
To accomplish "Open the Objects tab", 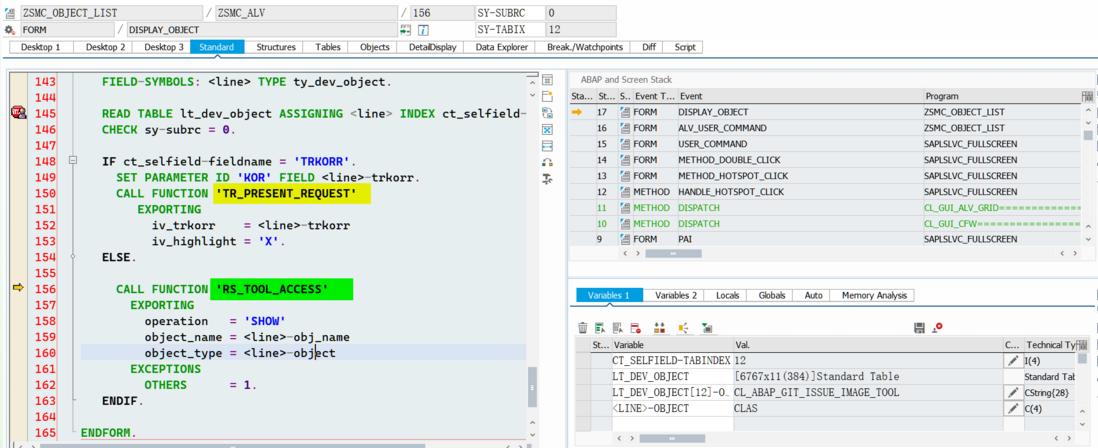I will 375,47.
